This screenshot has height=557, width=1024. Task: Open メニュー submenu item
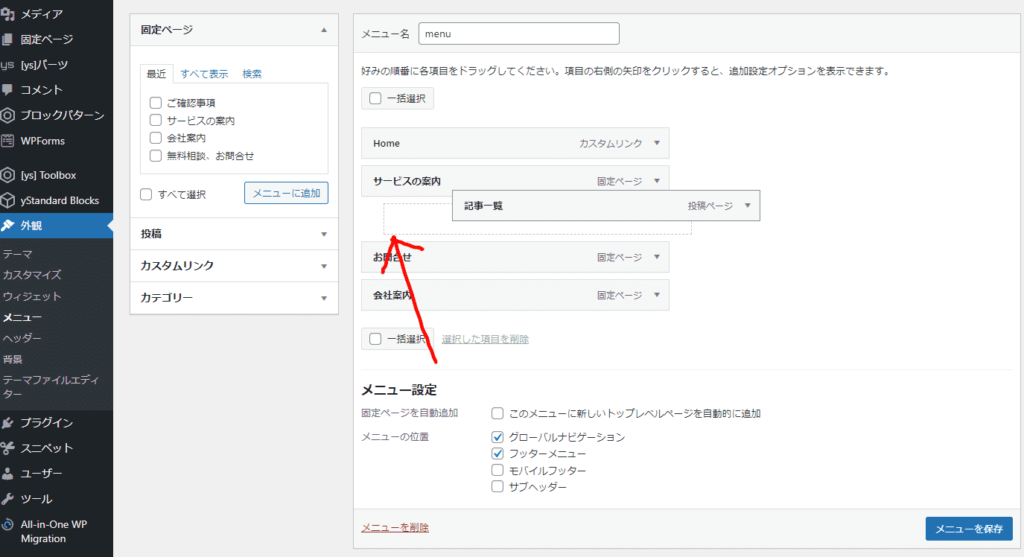coord(22,317)
